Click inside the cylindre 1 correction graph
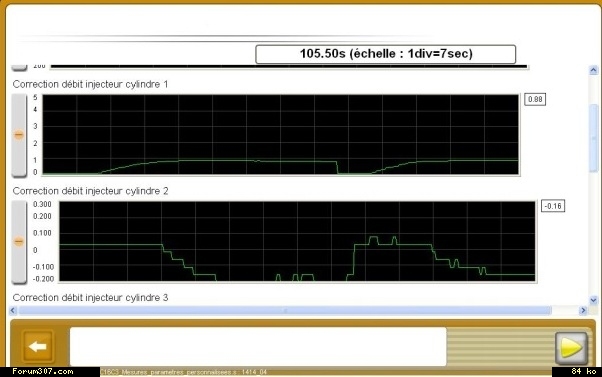Viewport: 602px width, 377px height. click(280, 135)
